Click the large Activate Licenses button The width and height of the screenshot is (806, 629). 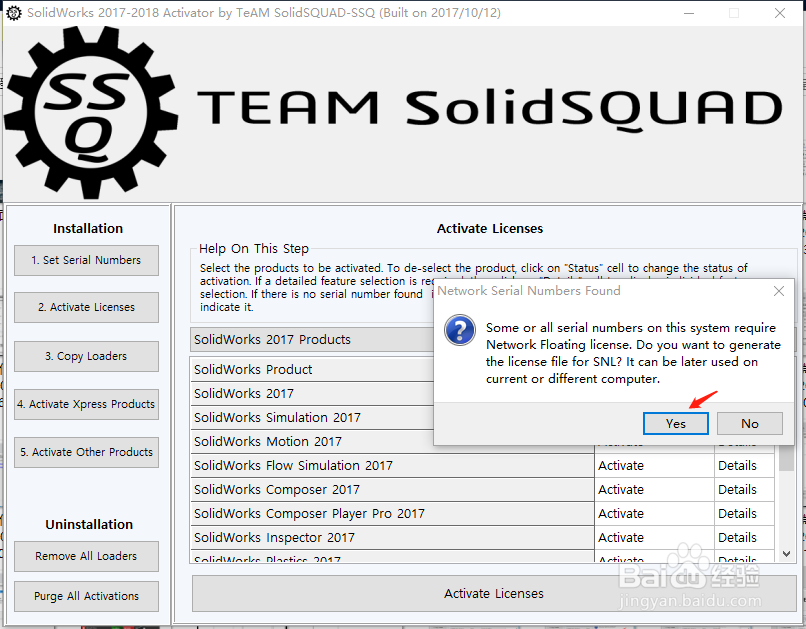[x=494, y=594]
